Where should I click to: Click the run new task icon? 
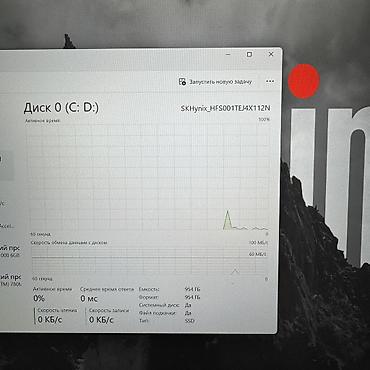click(x=182, y=82)
